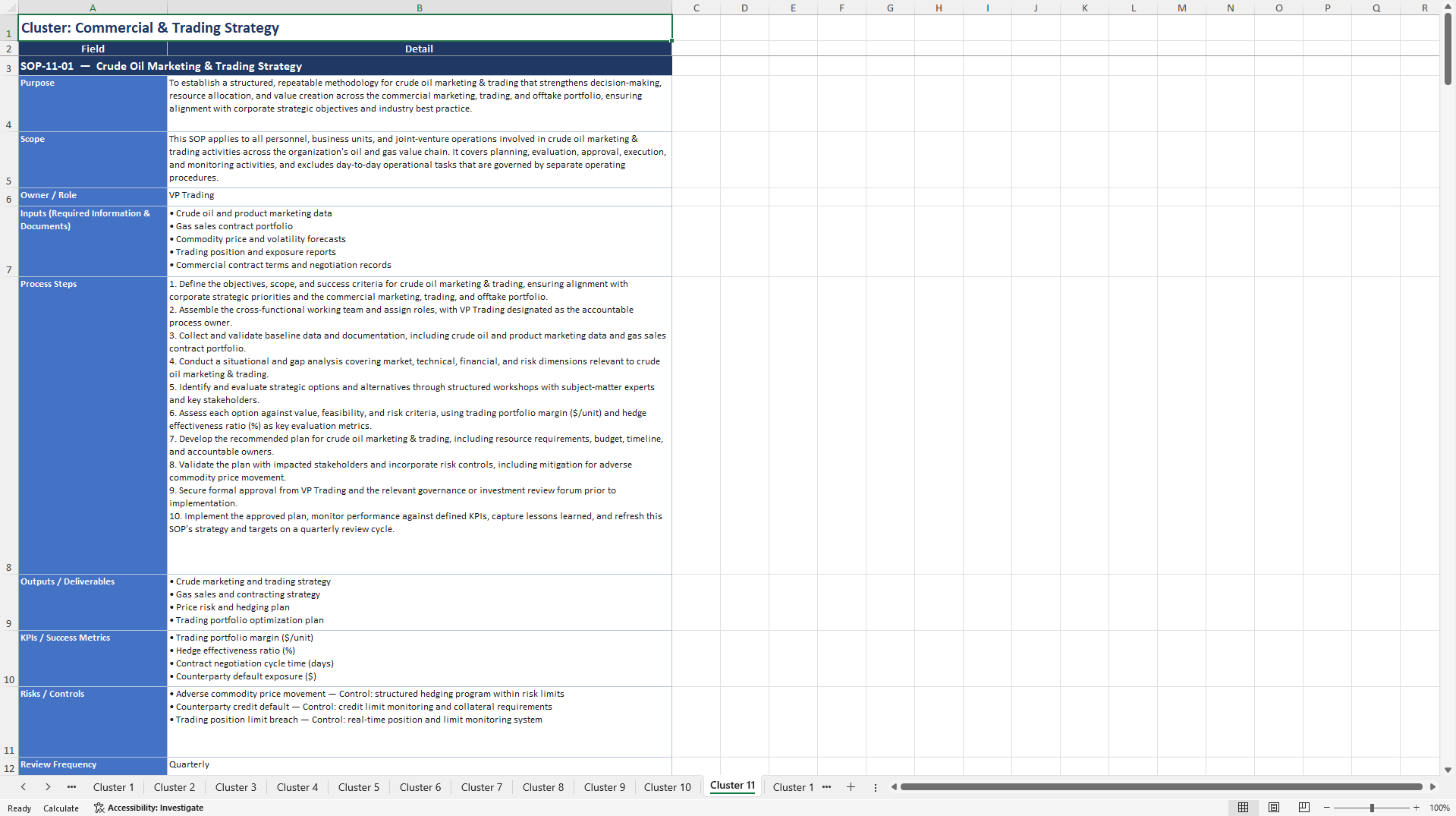
Task: Select the Review Frequency label cell
Action: [93, 766]
